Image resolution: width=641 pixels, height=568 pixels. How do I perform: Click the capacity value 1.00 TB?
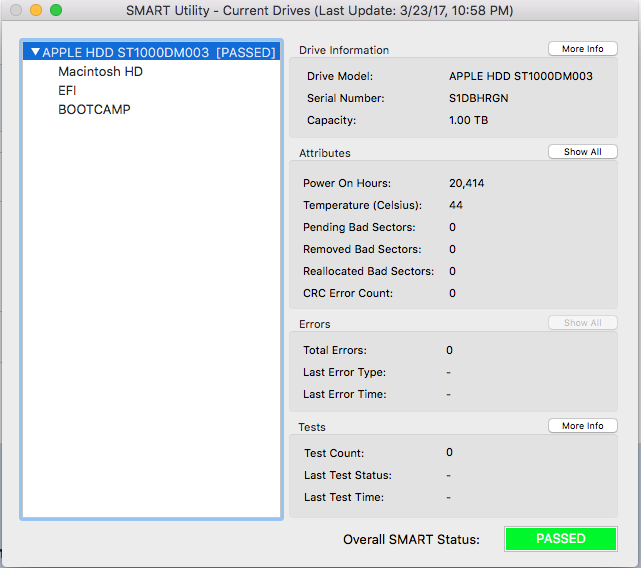pos(468,120)
